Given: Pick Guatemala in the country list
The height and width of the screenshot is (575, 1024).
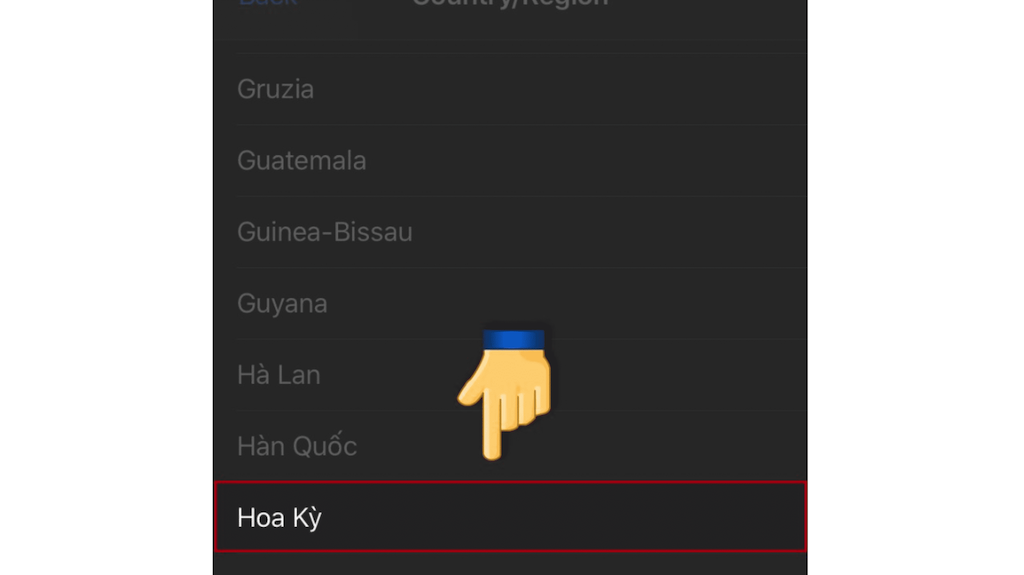Looking at the screenshot, I should point(511,161).
